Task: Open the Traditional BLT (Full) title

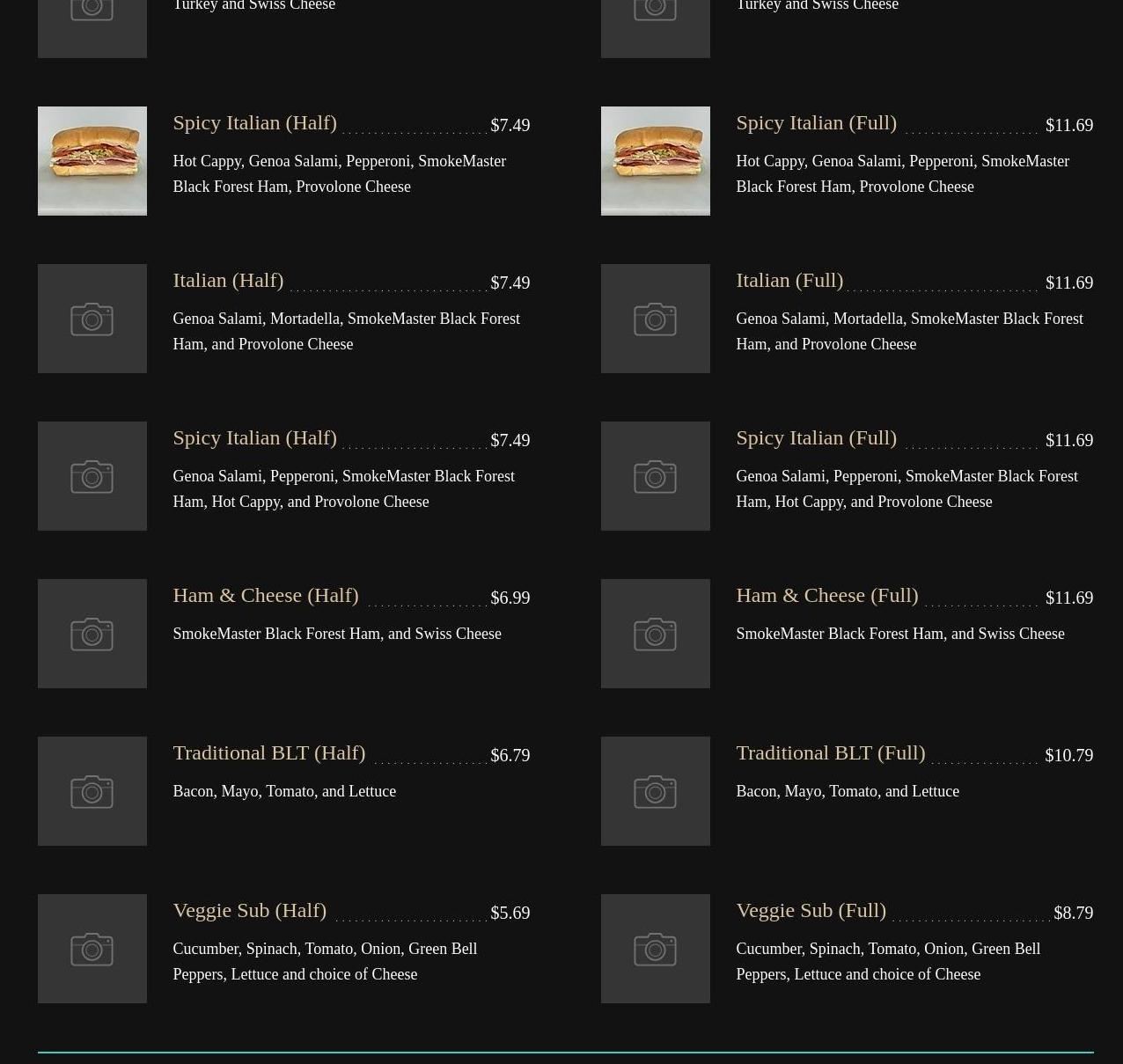Action: [x=830, y=752]
